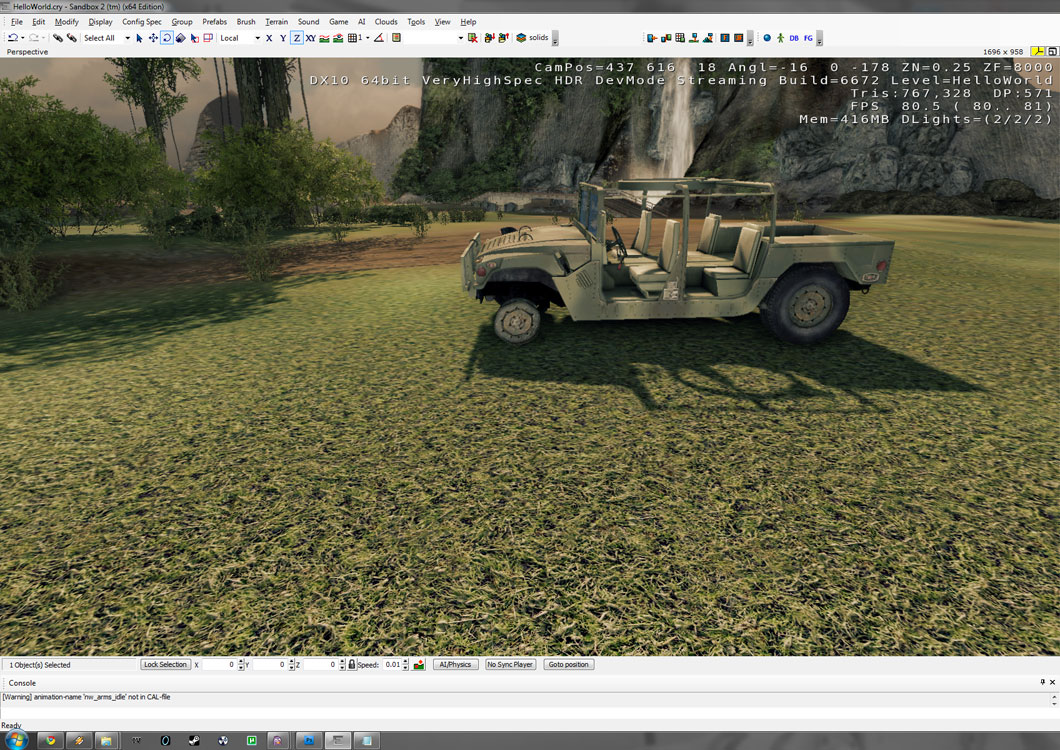
Task: Click the Unlink objects icon
Action: point(72,38)
